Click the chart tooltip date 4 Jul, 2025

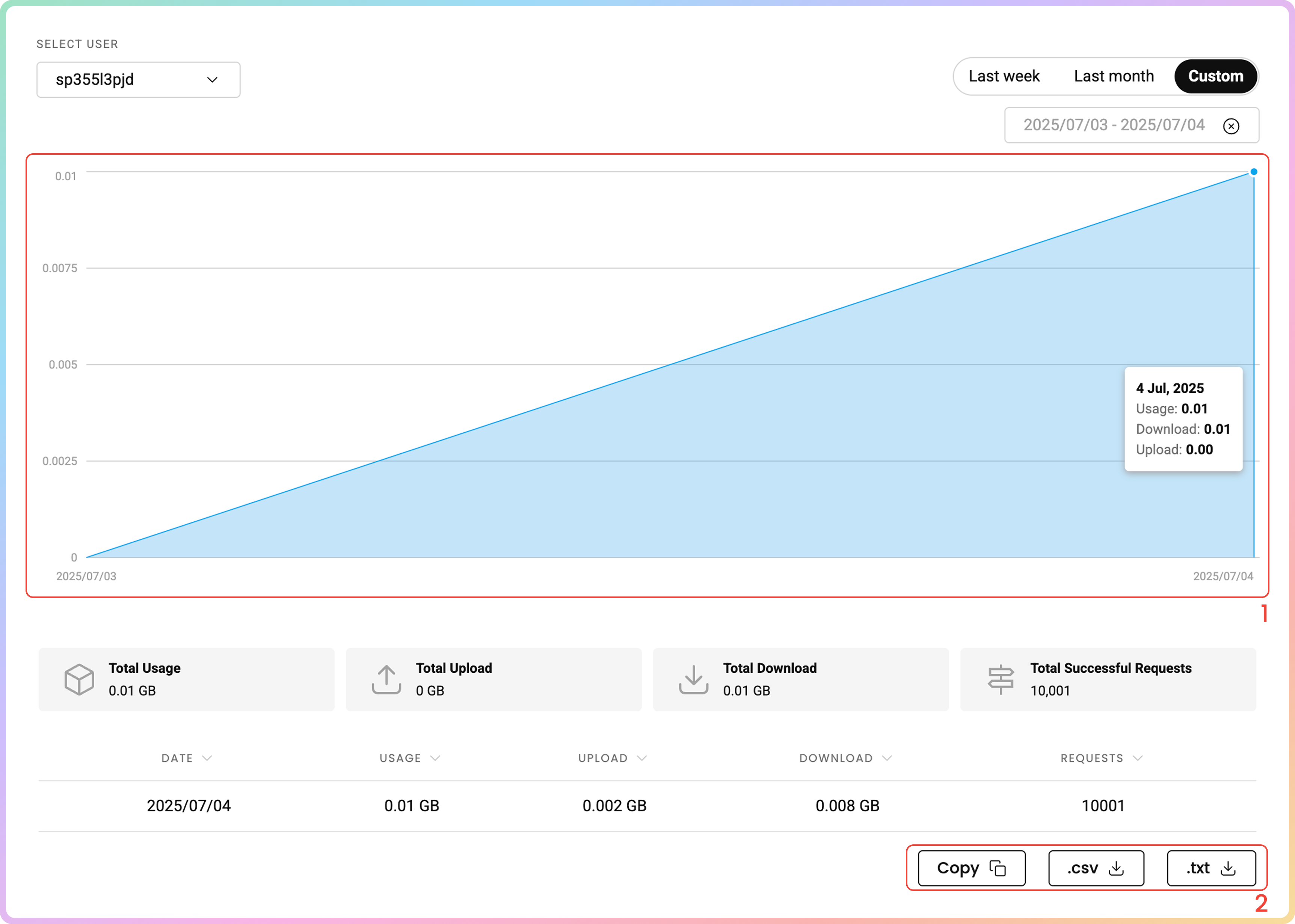pyautogui.click(x=1170, y=388)
